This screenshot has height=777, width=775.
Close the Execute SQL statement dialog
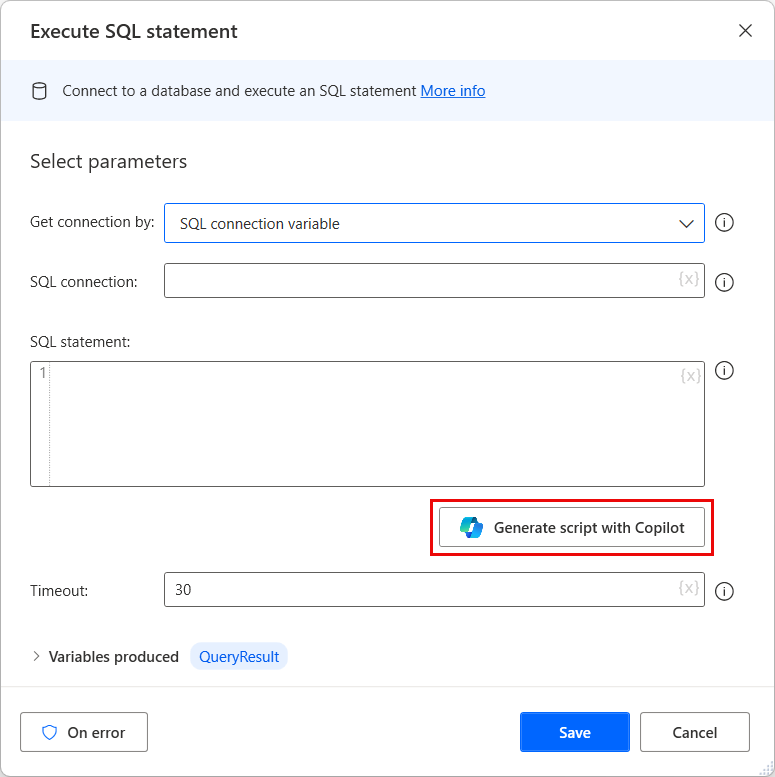[745, 31]
